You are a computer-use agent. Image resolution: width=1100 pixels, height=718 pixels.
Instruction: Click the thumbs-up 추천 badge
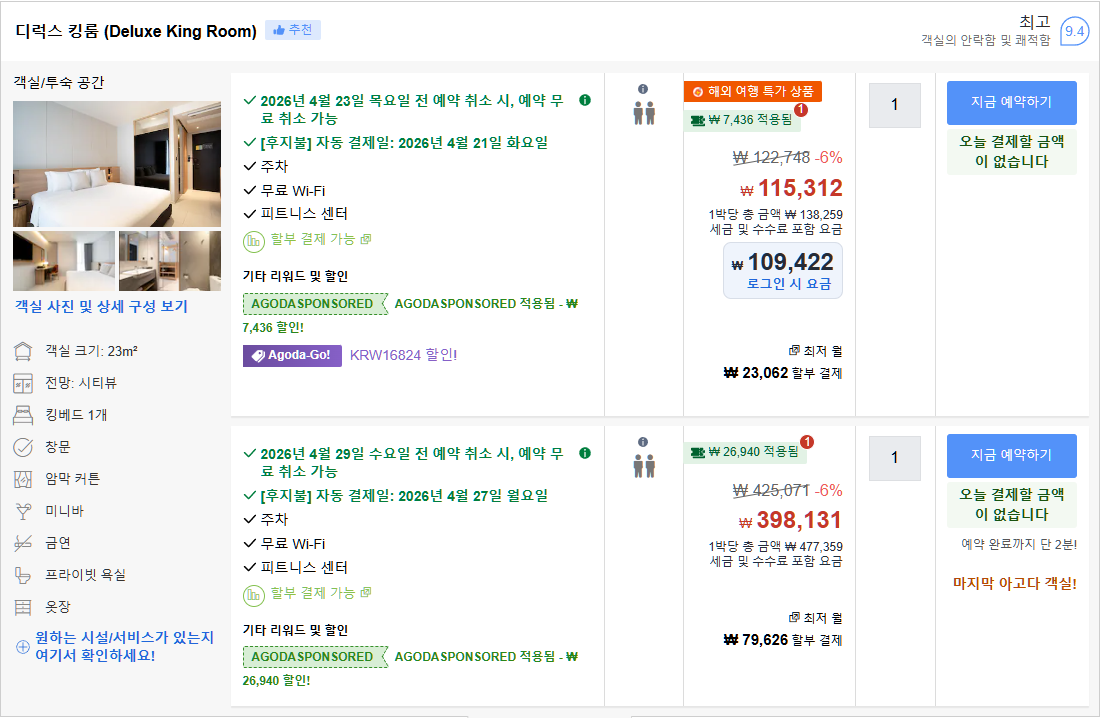pyautogui.click(x=292, y=30)
